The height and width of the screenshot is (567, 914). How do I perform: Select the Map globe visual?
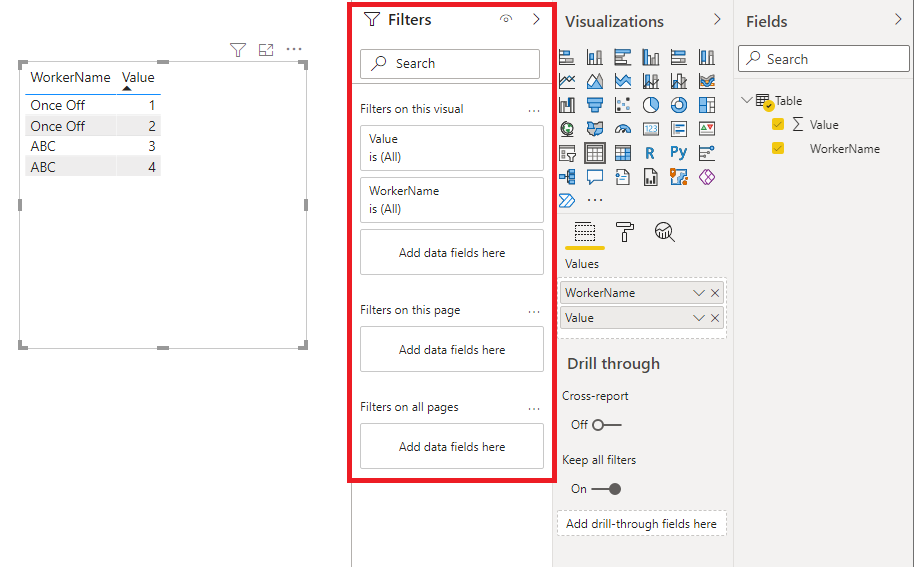(x=567, y=129)
